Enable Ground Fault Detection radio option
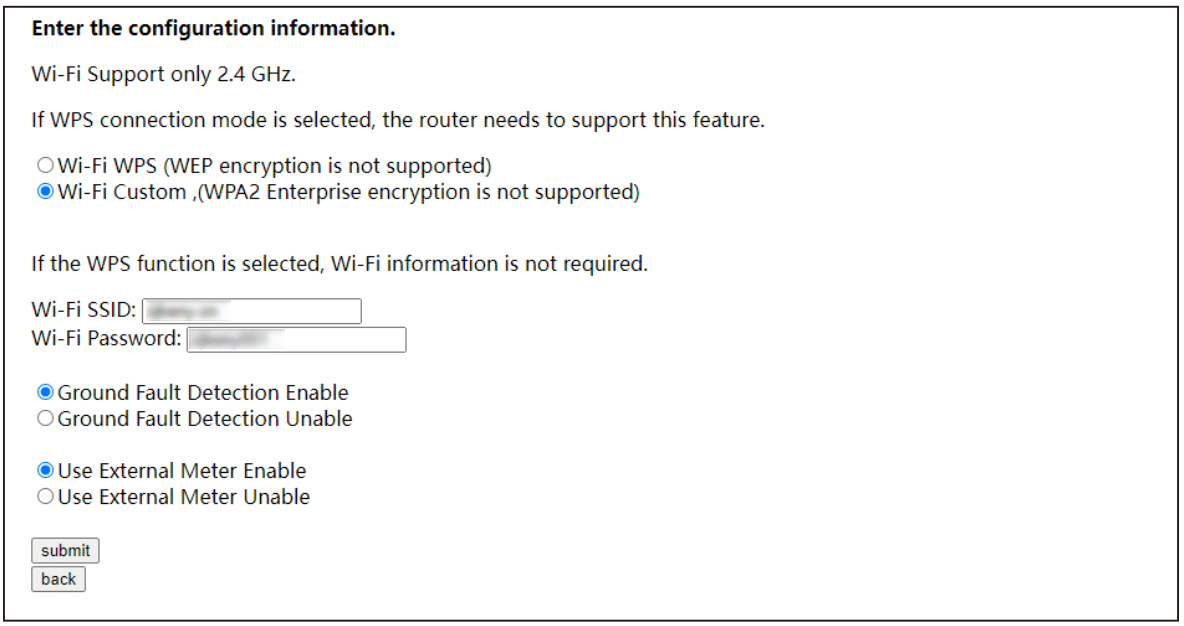Viewport: 1184px width, 626px height. pos(45,392)
